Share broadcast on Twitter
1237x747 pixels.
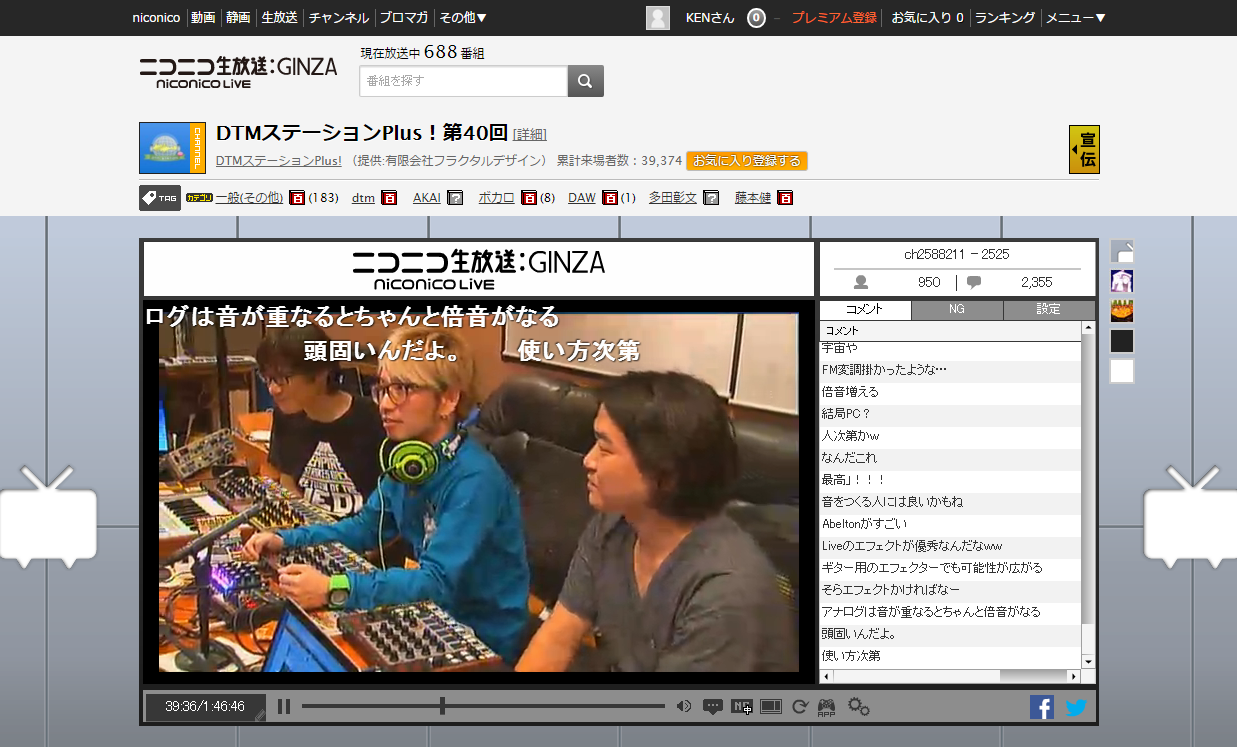coord(1076,707)
